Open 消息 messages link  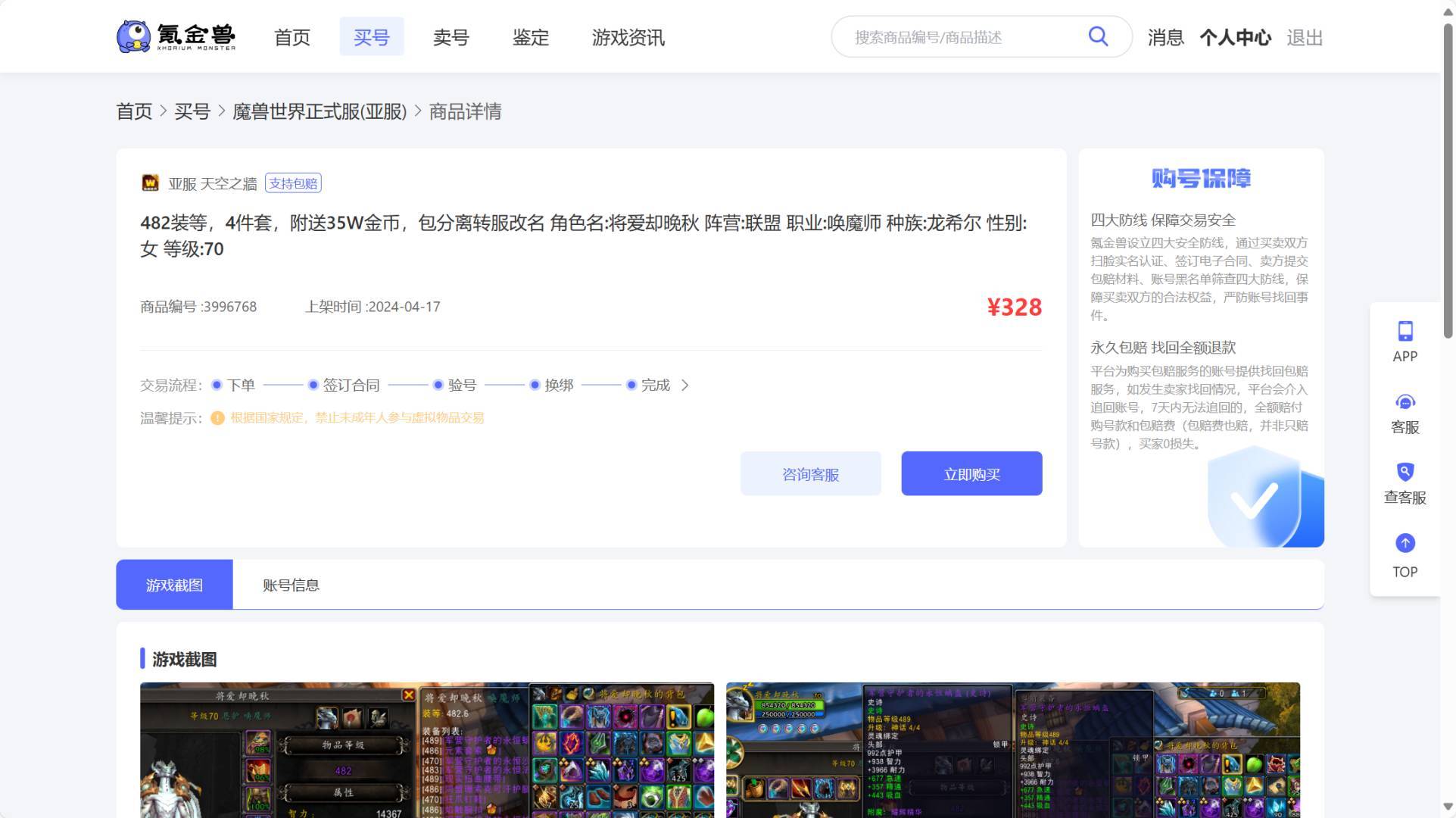1165,37
